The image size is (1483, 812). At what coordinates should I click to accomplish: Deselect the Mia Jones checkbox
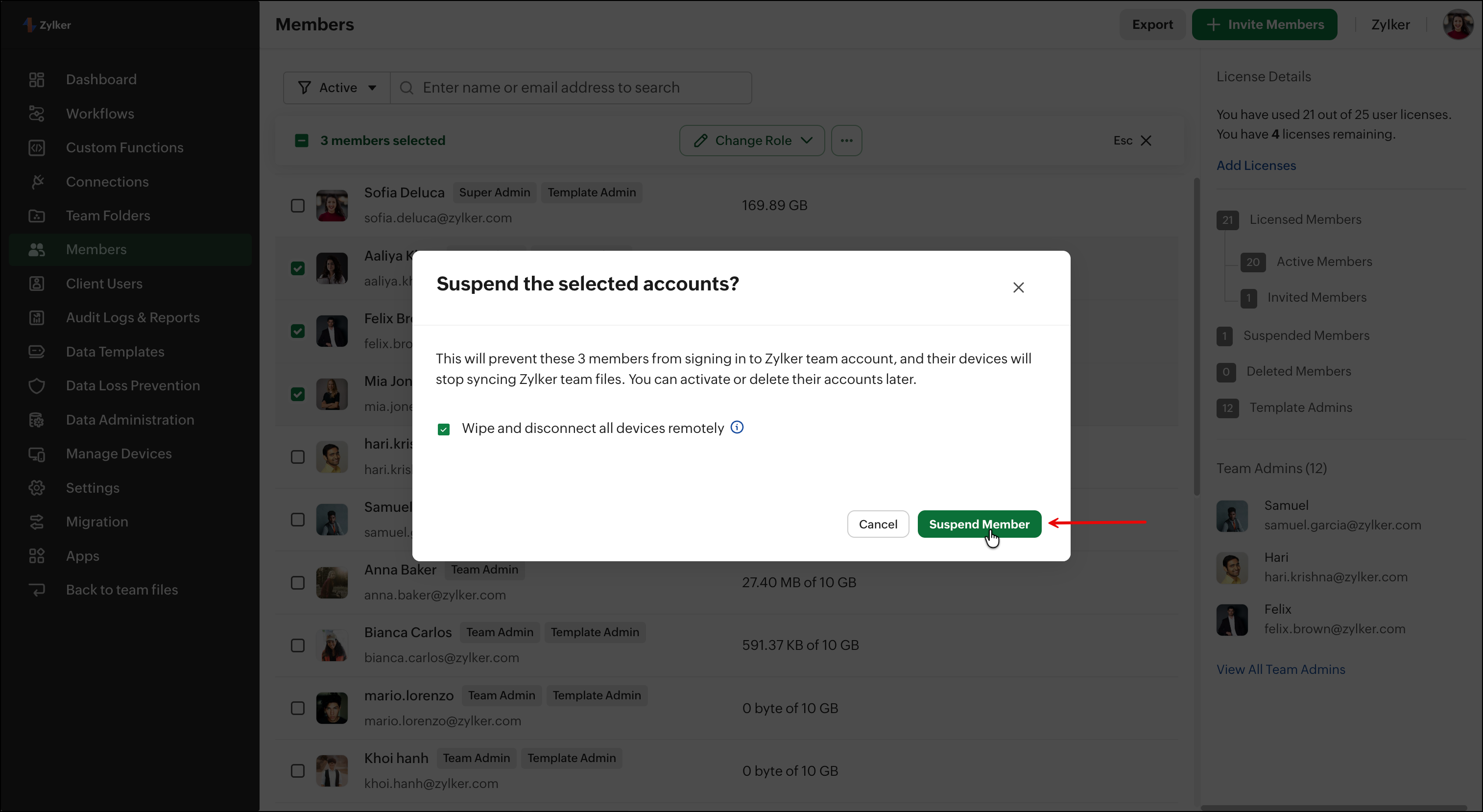tap(298, 394)
